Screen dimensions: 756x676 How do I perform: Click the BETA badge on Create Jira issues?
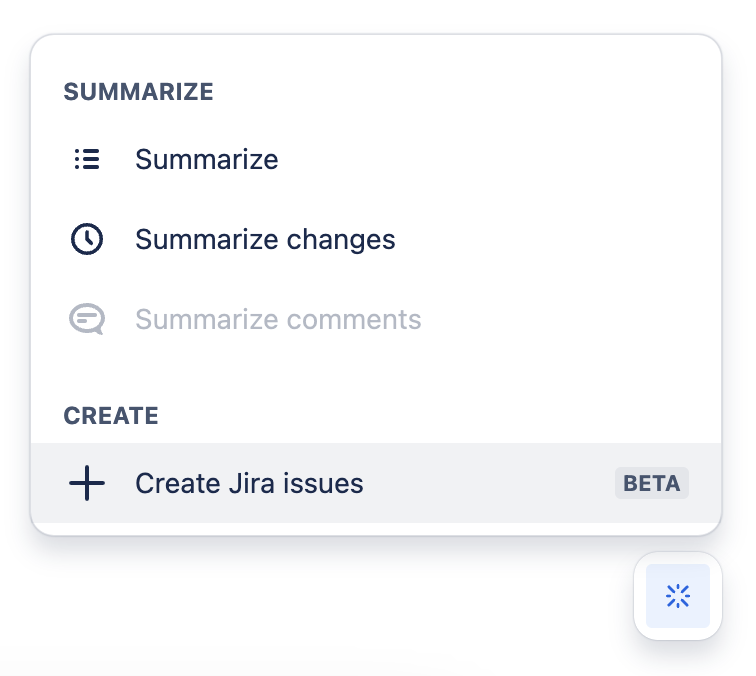tap(651, 484)
